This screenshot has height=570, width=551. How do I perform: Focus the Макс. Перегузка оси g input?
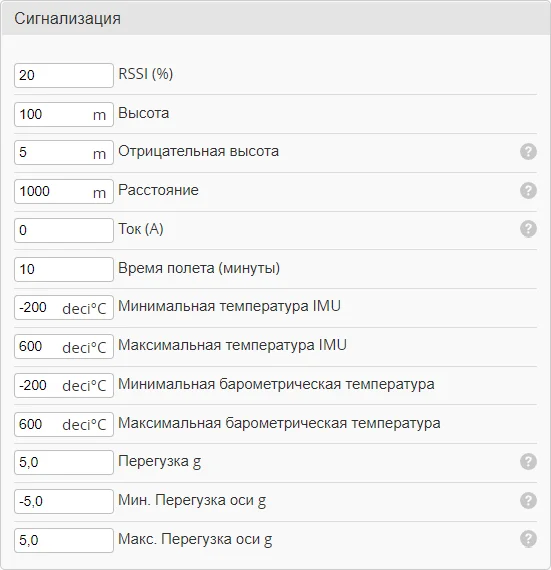coord(64,540)
